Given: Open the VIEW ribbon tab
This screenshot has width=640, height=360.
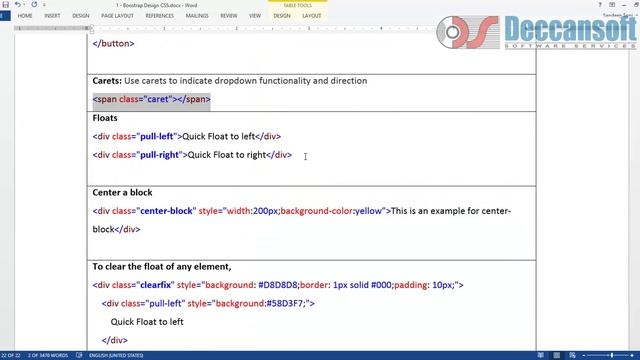Looking at the screenshot, I should pyautogui.click(x=255, y=16).
